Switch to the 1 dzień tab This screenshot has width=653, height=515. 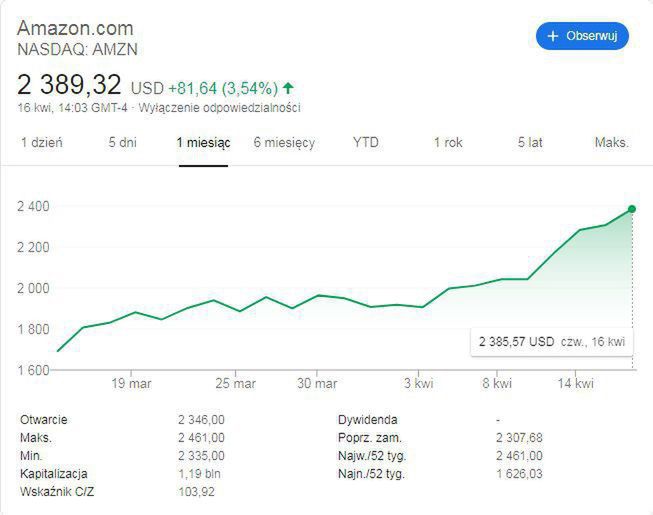click(42, 142)
